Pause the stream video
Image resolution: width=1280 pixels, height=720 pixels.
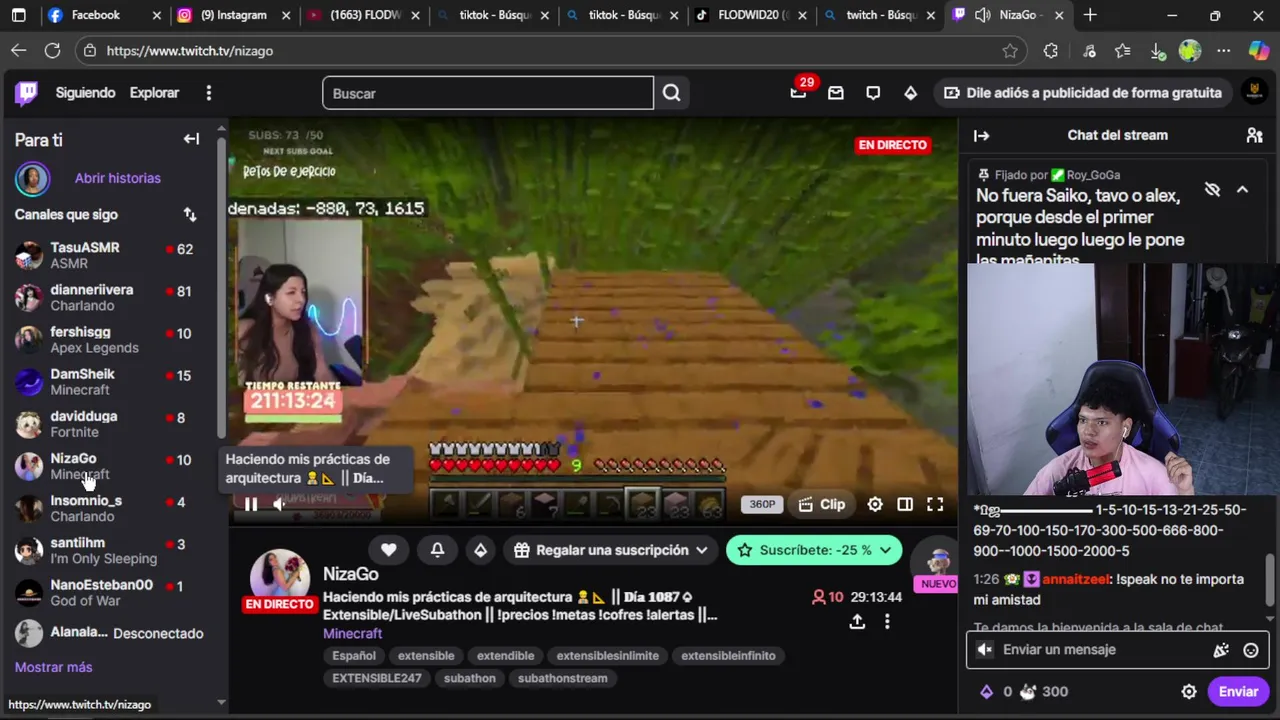[250, 504]
